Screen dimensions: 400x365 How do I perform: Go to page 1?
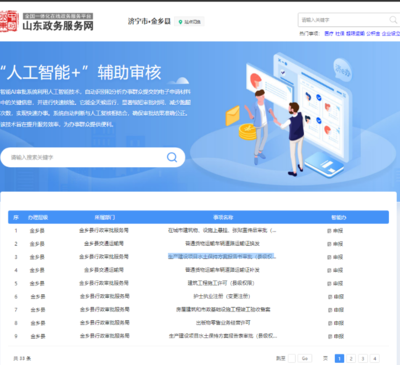coord(339,358)
